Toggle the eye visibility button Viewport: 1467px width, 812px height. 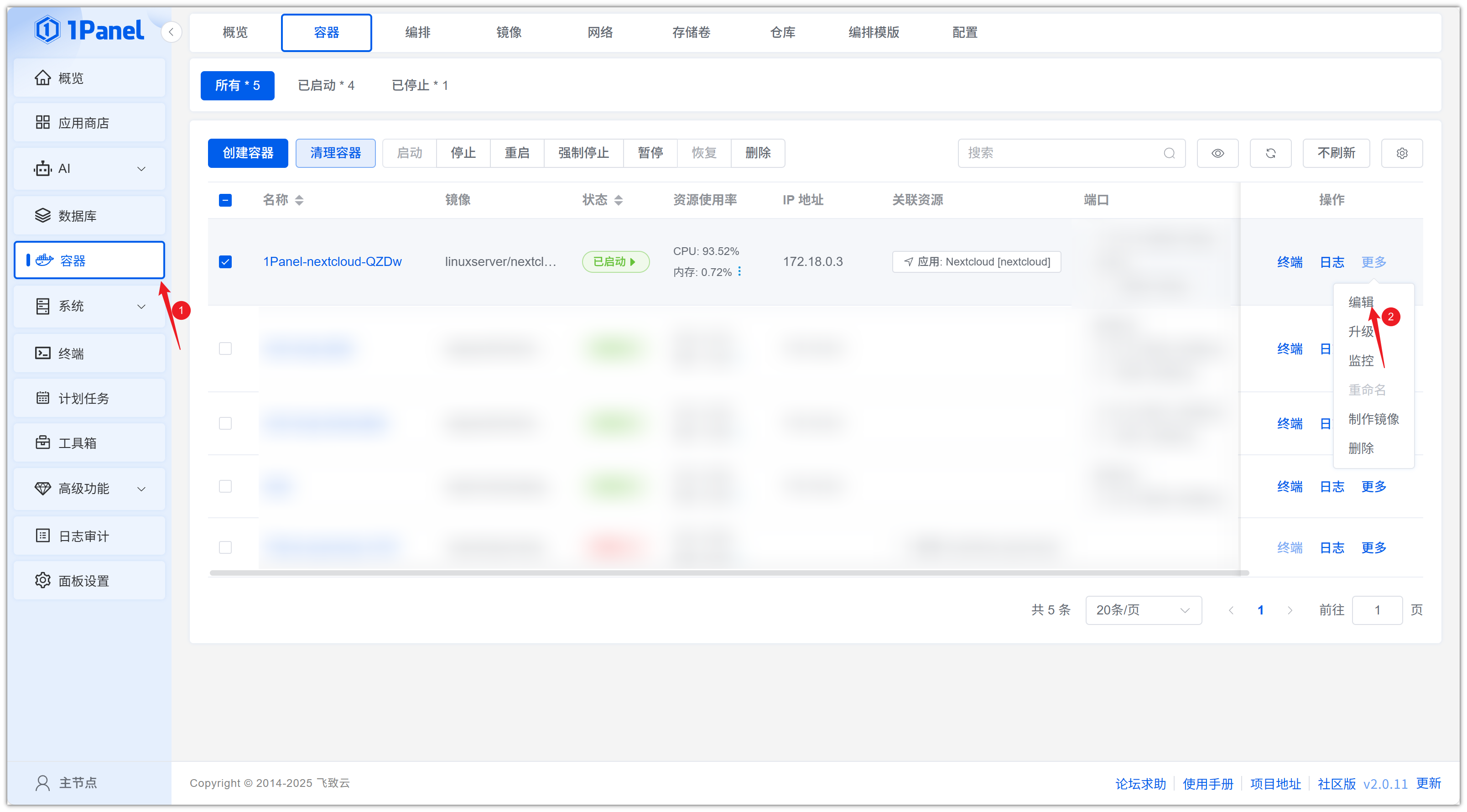point(1217,153)
